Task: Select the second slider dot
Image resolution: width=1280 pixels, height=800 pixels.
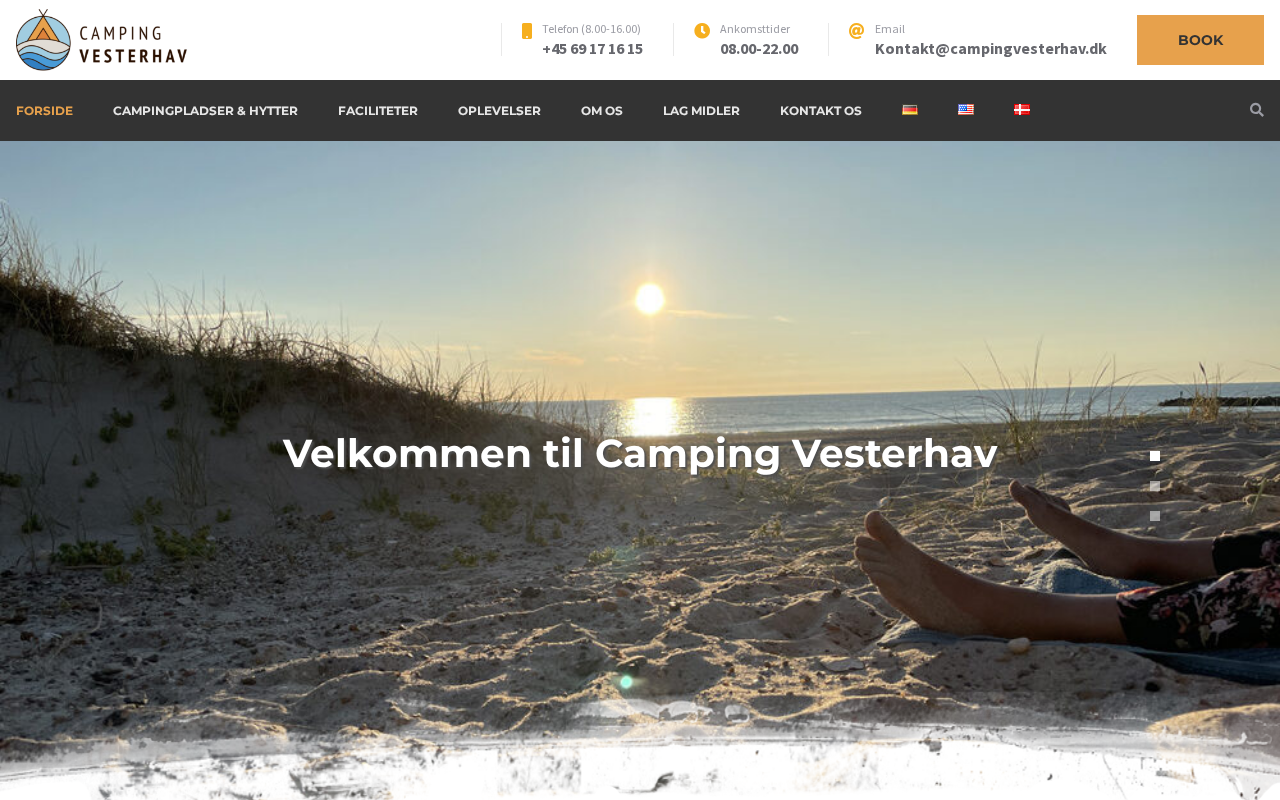Action: (x=1155, y=486)
